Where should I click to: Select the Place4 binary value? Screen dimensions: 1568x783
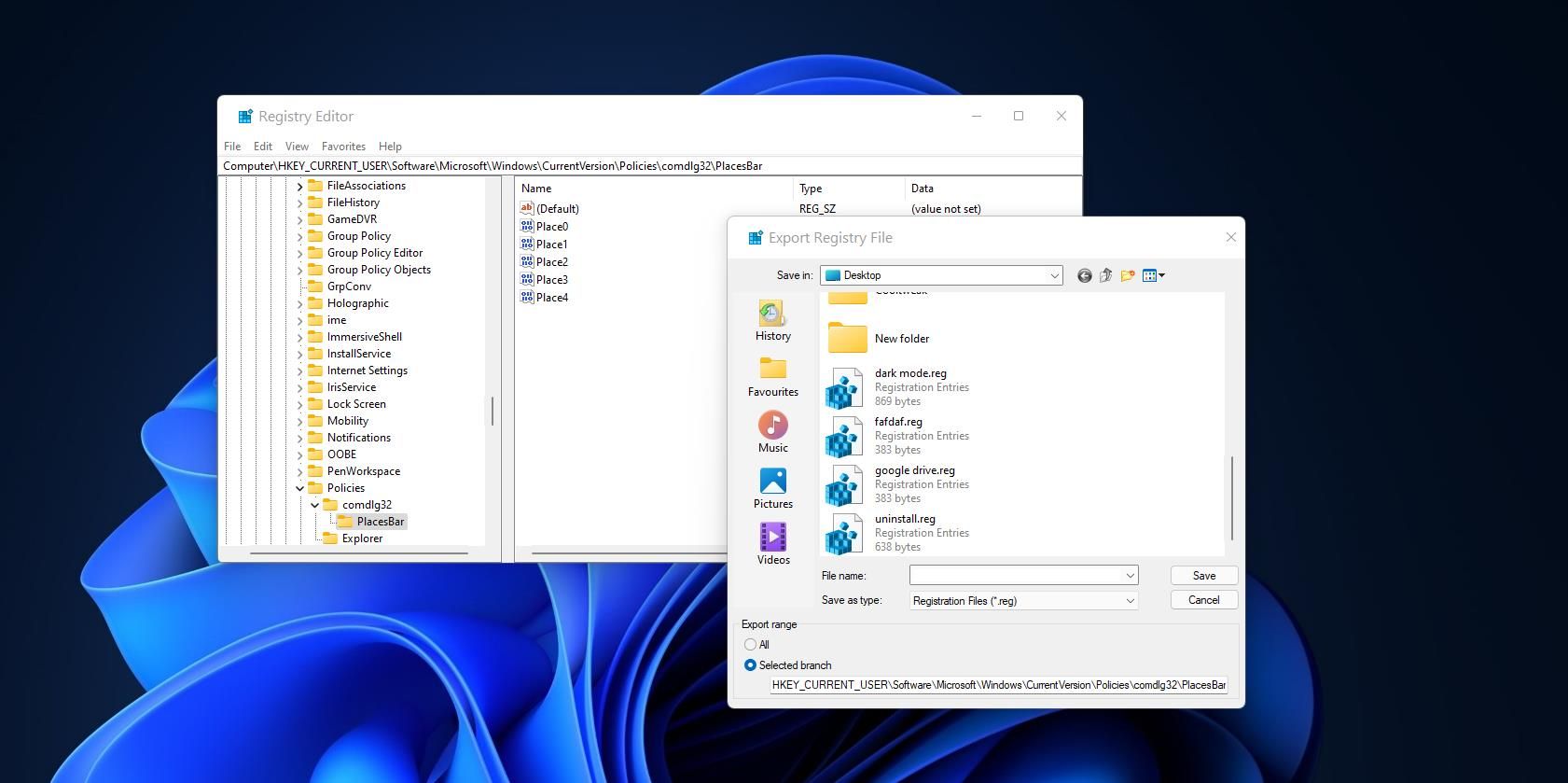tap(552, 298)
